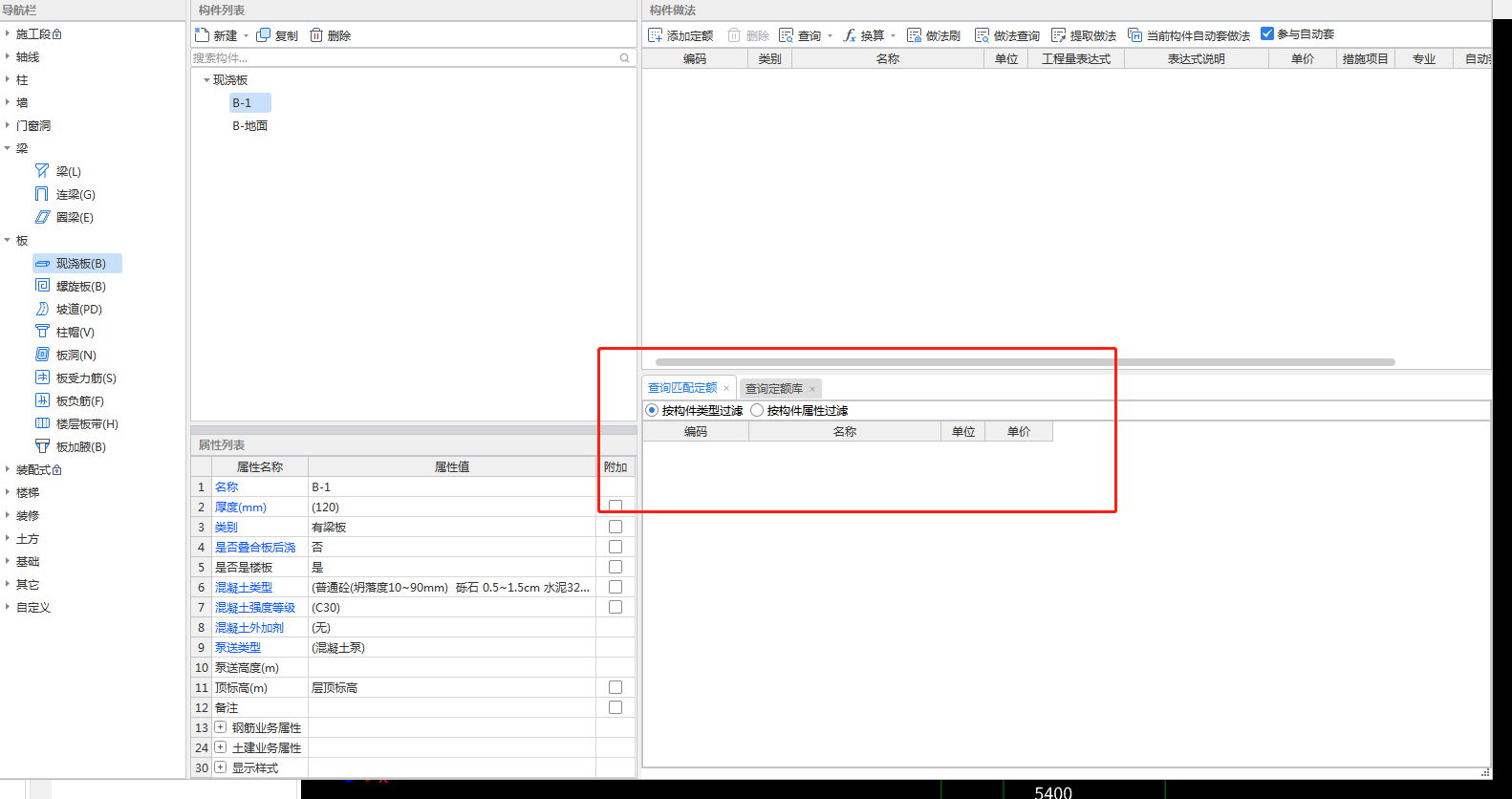This screenshot has width=1512, height=799.
Task: Check 附加 box for 混凝土类型 row
Action: (x=616, y=587)
